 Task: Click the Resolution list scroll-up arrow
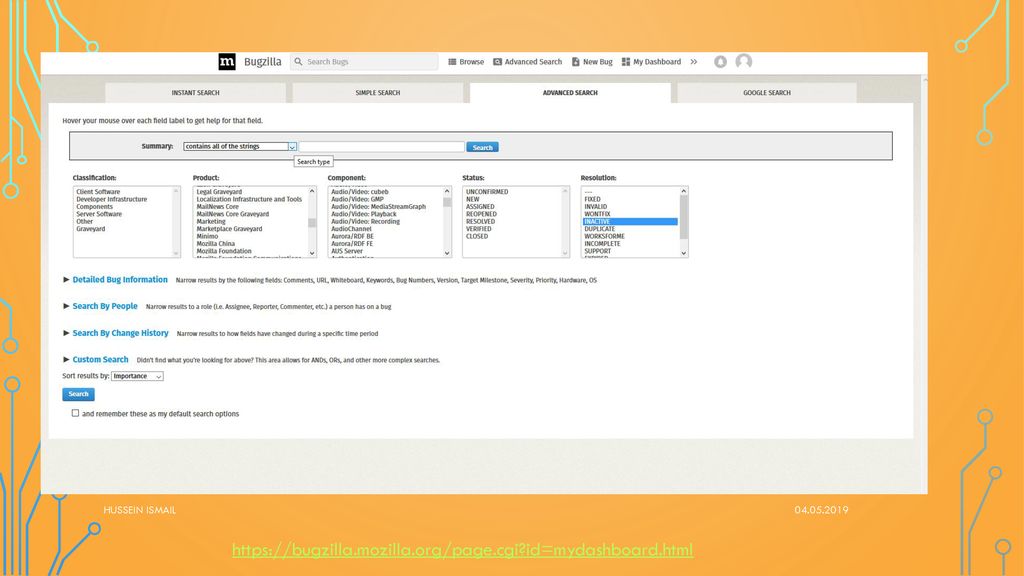point(684,191)
